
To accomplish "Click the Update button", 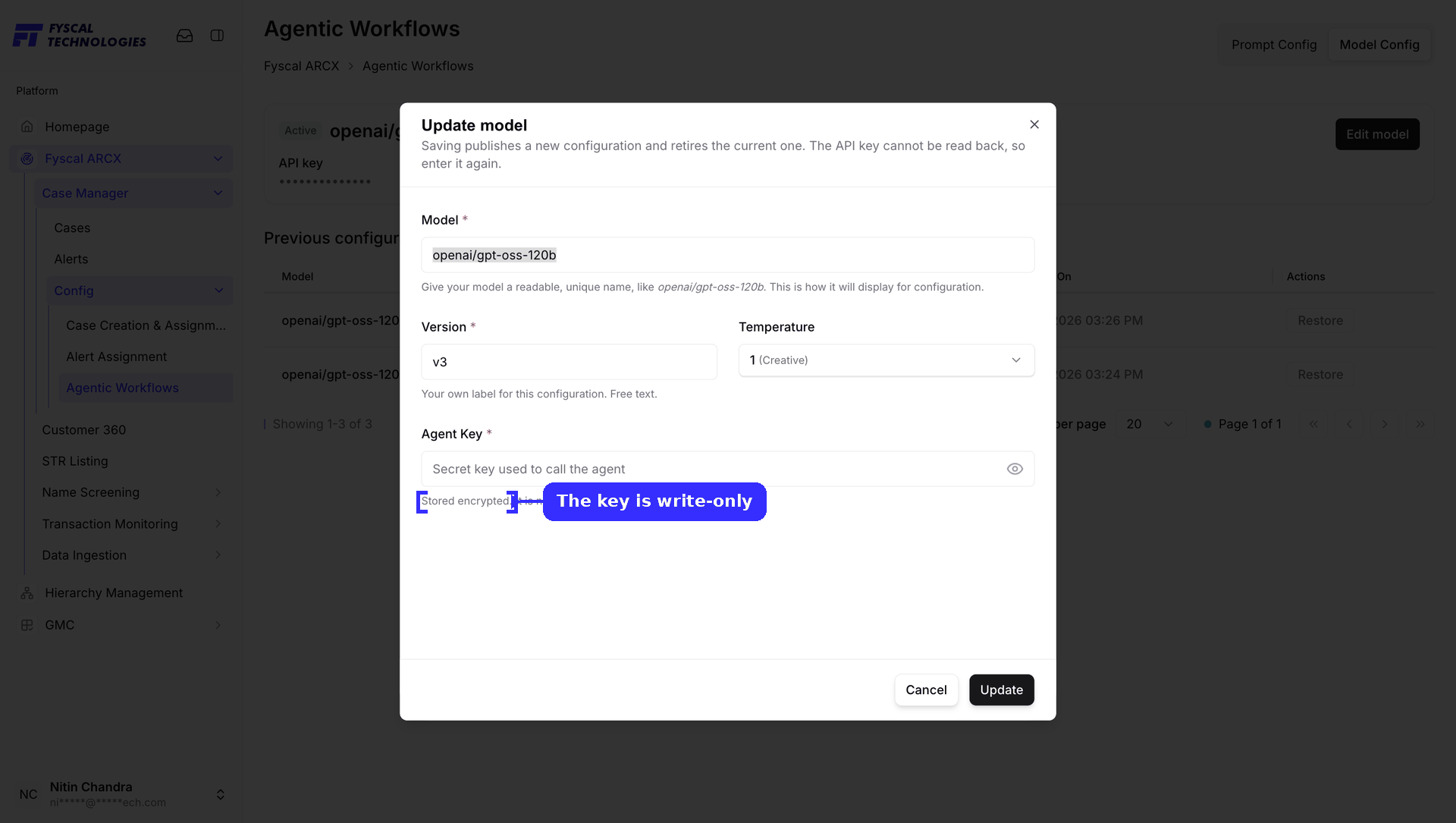I will pos(1002,690).
